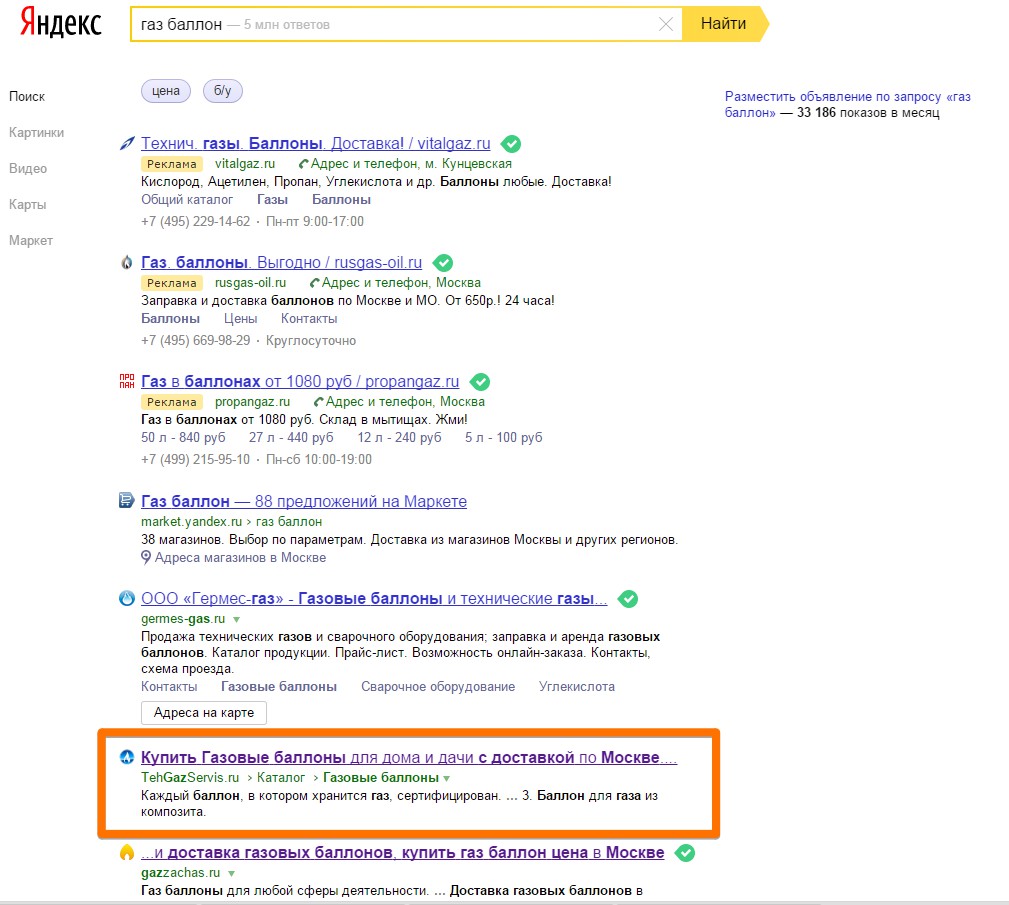
Task: Open the Каталог breadcrumb of TehGazServis.ru
Action: point(281,778)
